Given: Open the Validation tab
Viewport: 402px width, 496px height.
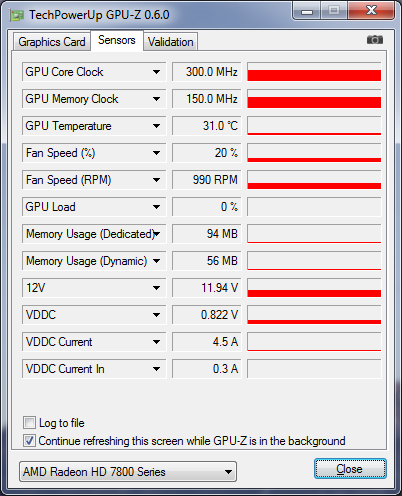Looking at the screenshot, I should pyautogui.click(x=171, y=42).
